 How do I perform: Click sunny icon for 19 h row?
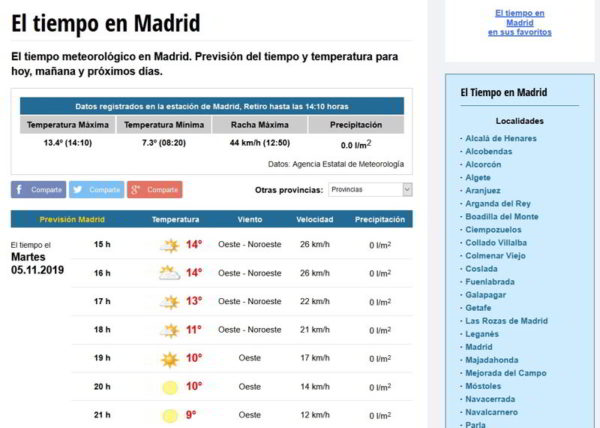click(170, 359)
